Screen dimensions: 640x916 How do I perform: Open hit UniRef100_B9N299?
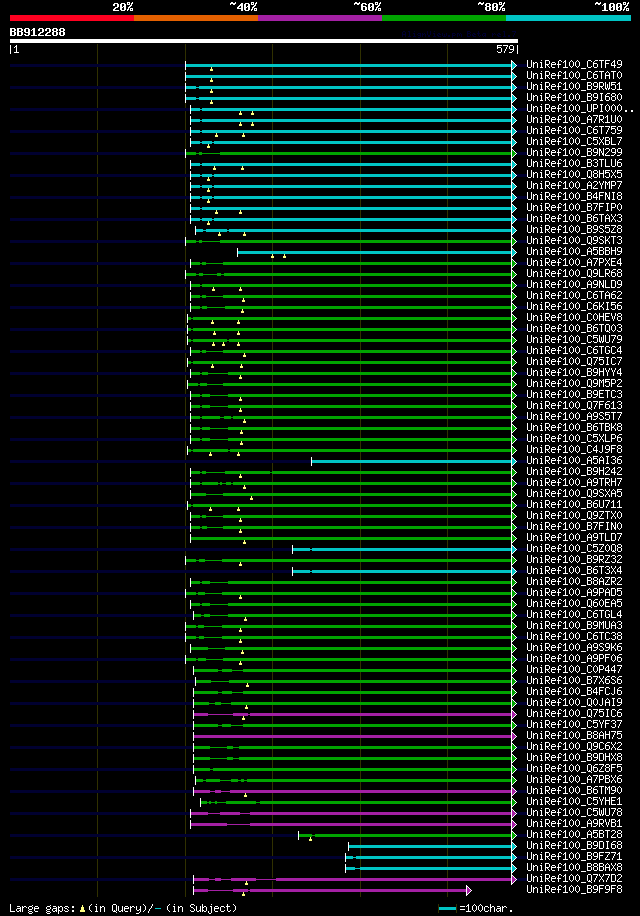pos(574,152)
